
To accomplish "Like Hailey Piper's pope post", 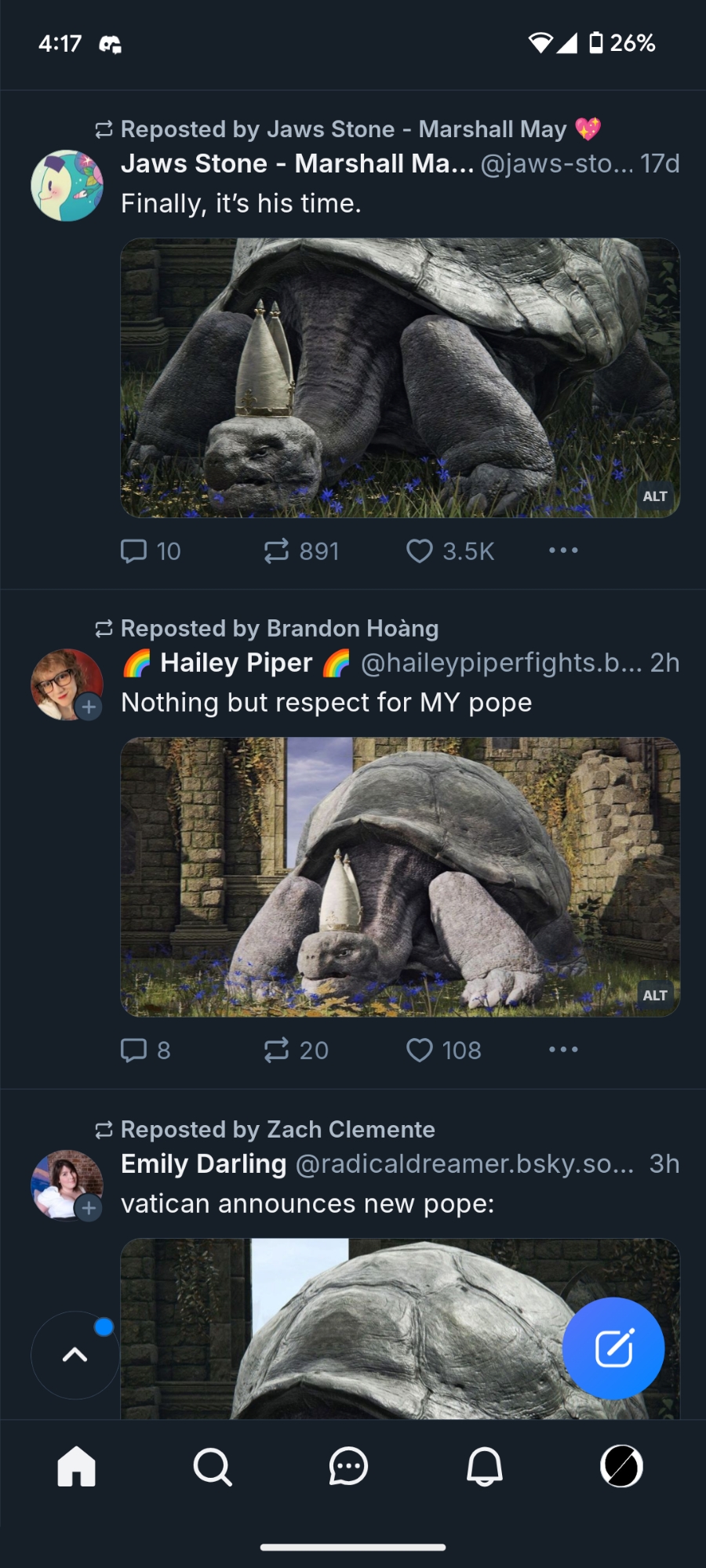I will point(420,1050).
